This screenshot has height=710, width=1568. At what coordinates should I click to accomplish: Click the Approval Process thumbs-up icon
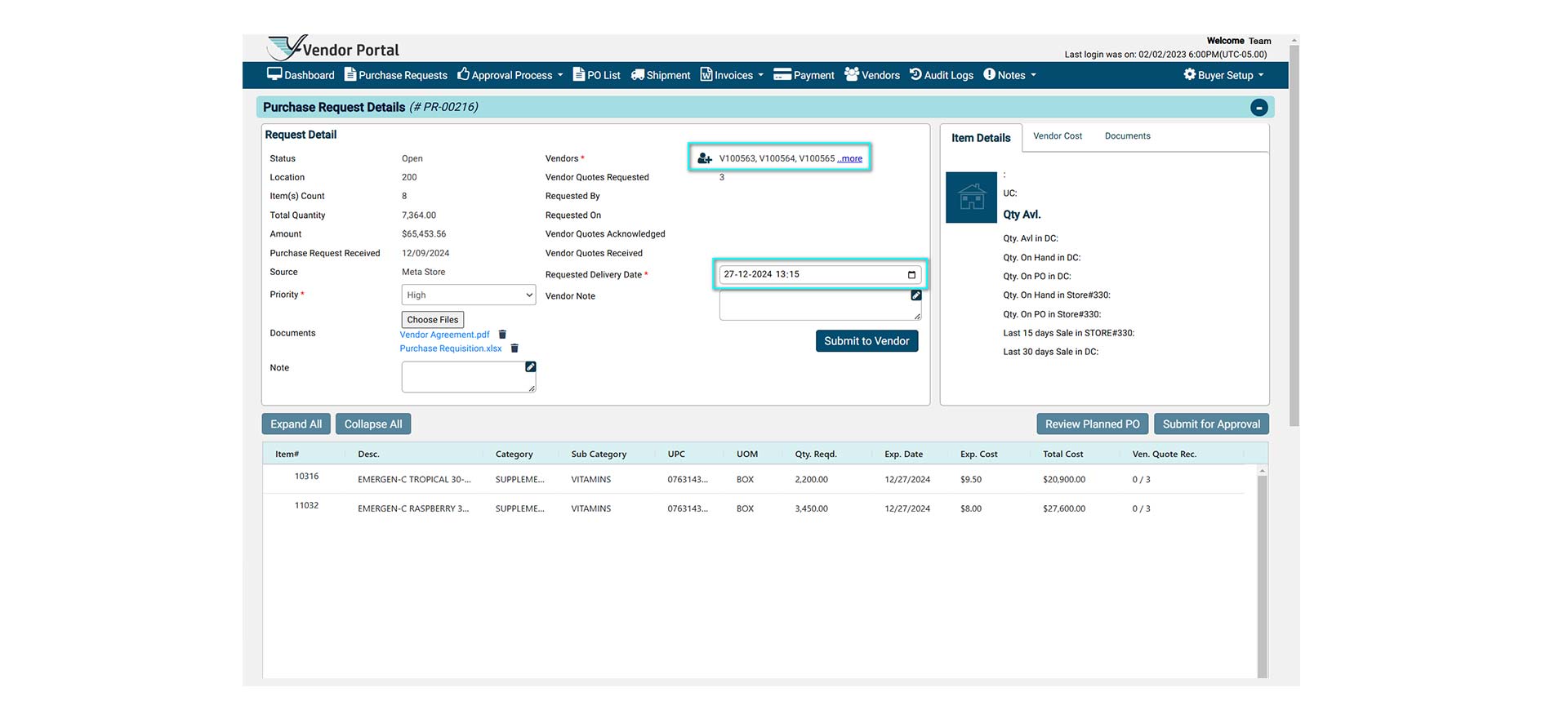click(x=463, y=74)
